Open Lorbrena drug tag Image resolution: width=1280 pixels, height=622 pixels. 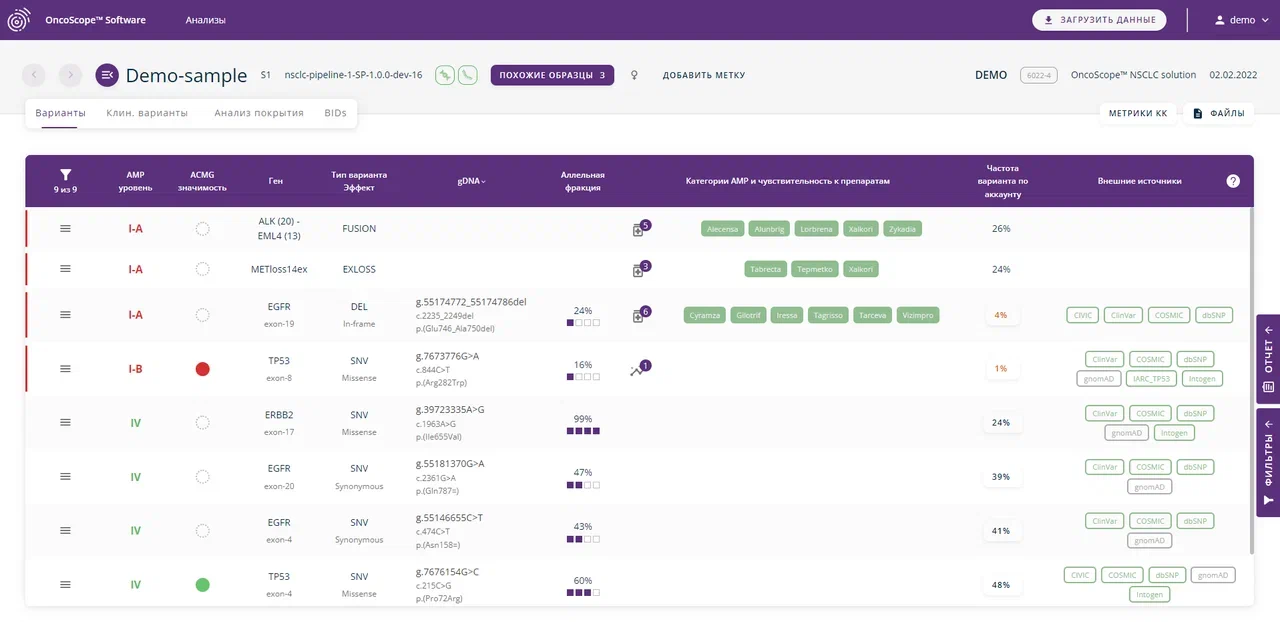(x=817, y=229)
